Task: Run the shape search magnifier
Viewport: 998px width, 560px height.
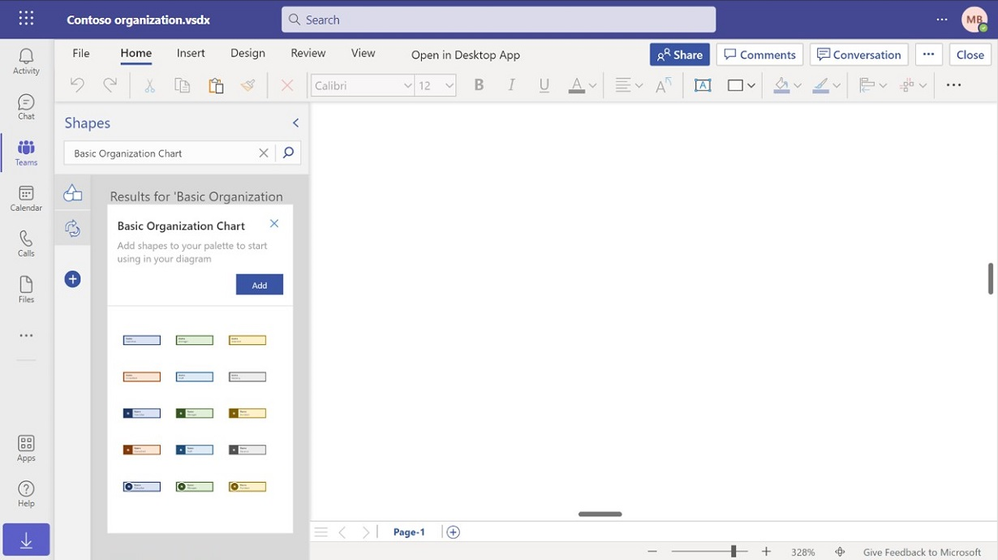Action: coord(288,153)
